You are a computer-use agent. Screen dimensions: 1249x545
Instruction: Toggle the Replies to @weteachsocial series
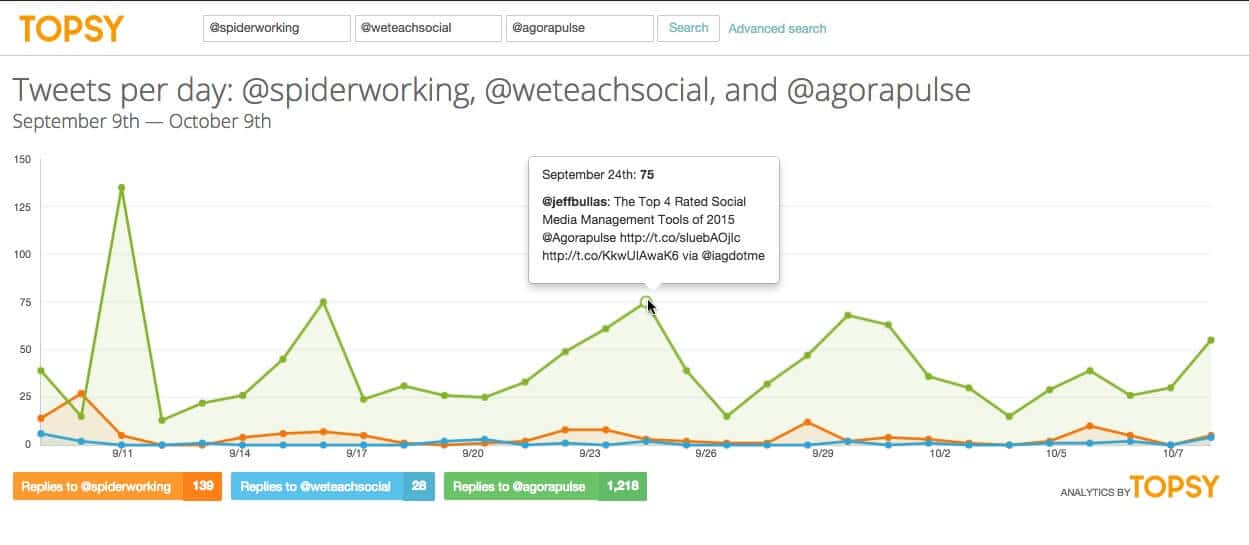(317, 487)
